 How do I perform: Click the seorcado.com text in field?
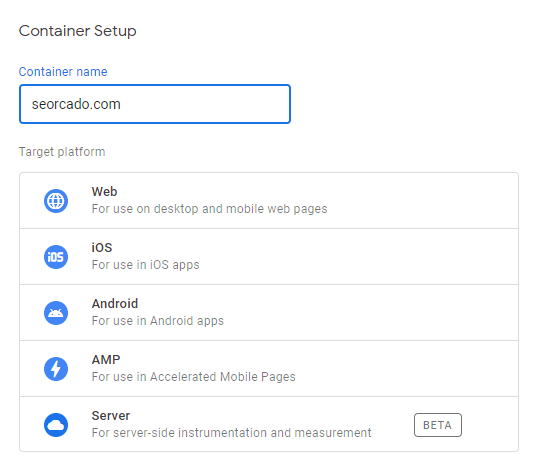[76, 104]
